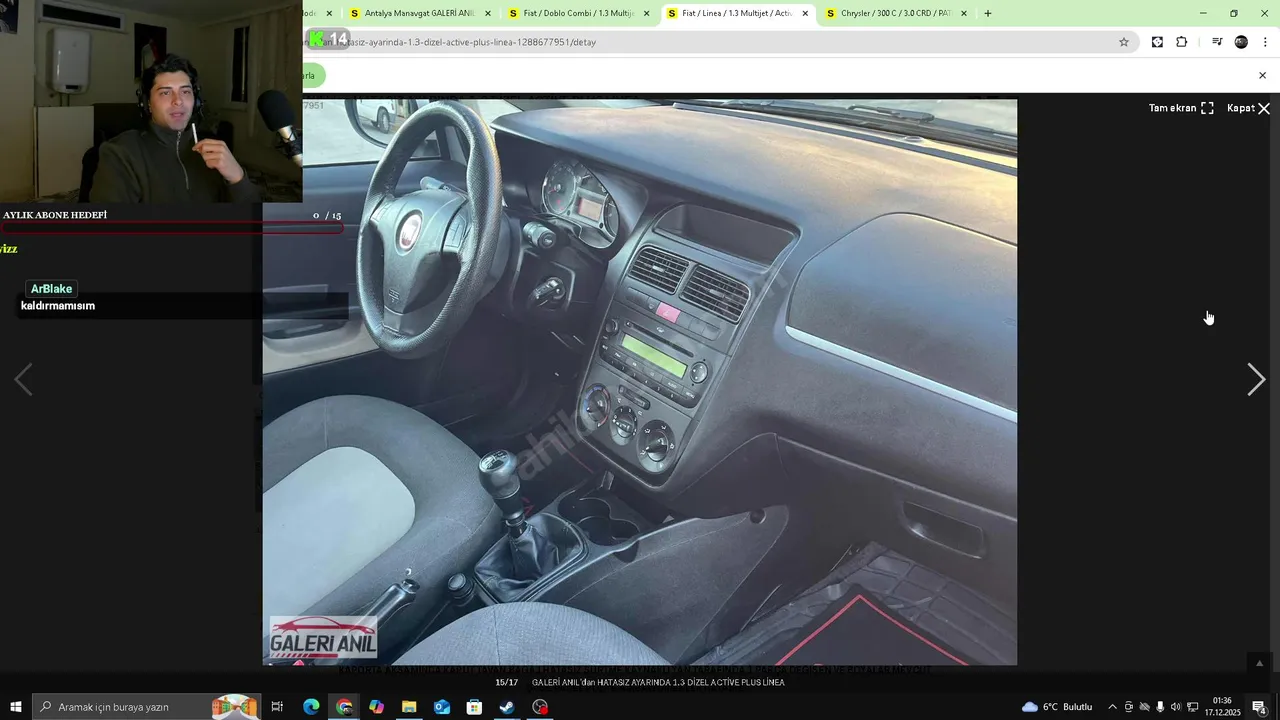
Task: Bookmark this page with the star icon
Action: [1124, 42]
